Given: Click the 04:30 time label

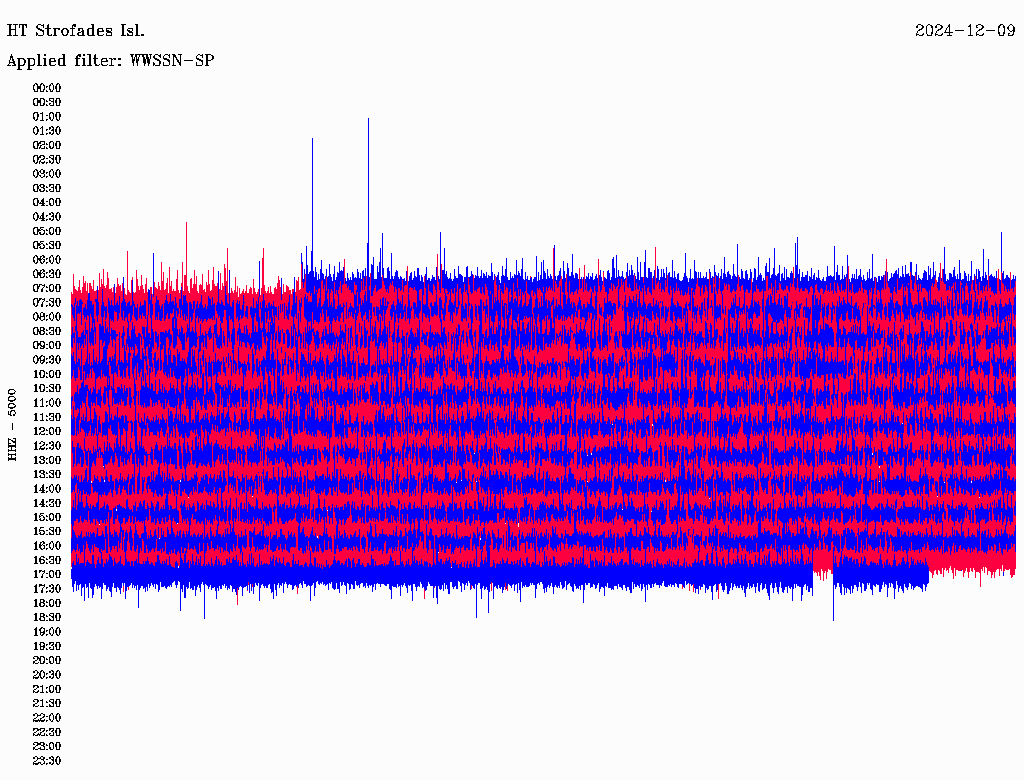Looking at the screenshot, I should click(x=47, y=216).
